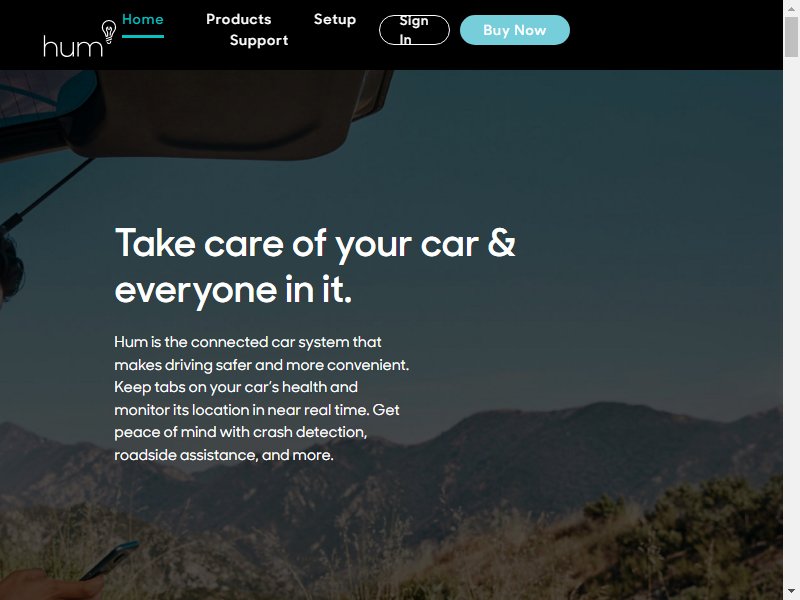Click the Sign In outlined button
The image size is (800, 600).
414,30
